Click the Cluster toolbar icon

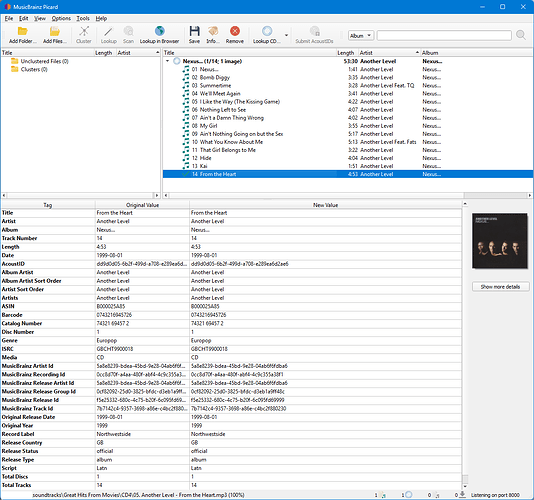point(84,31)
